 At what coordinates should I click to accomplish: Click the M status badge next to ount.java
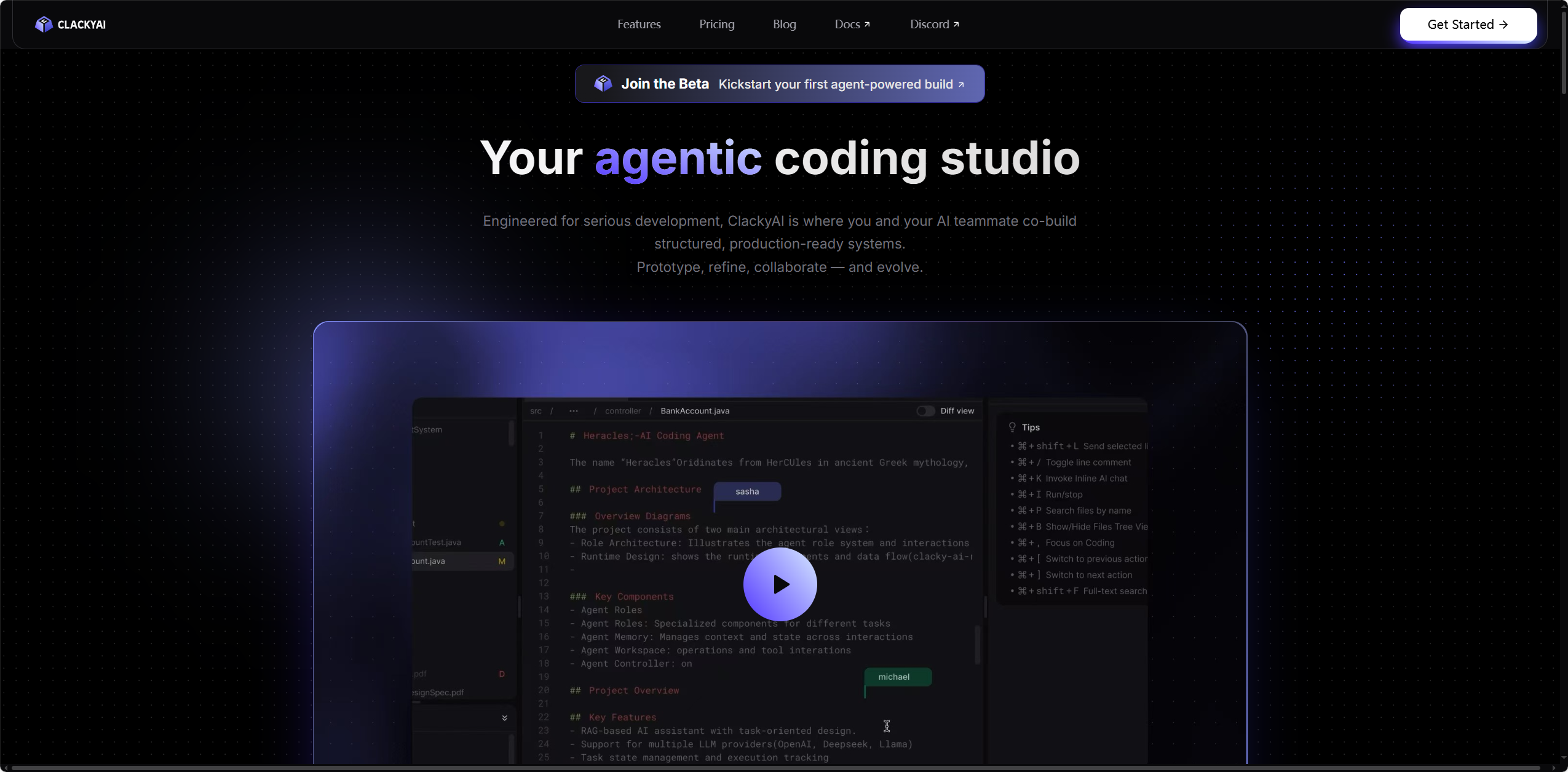502,561
